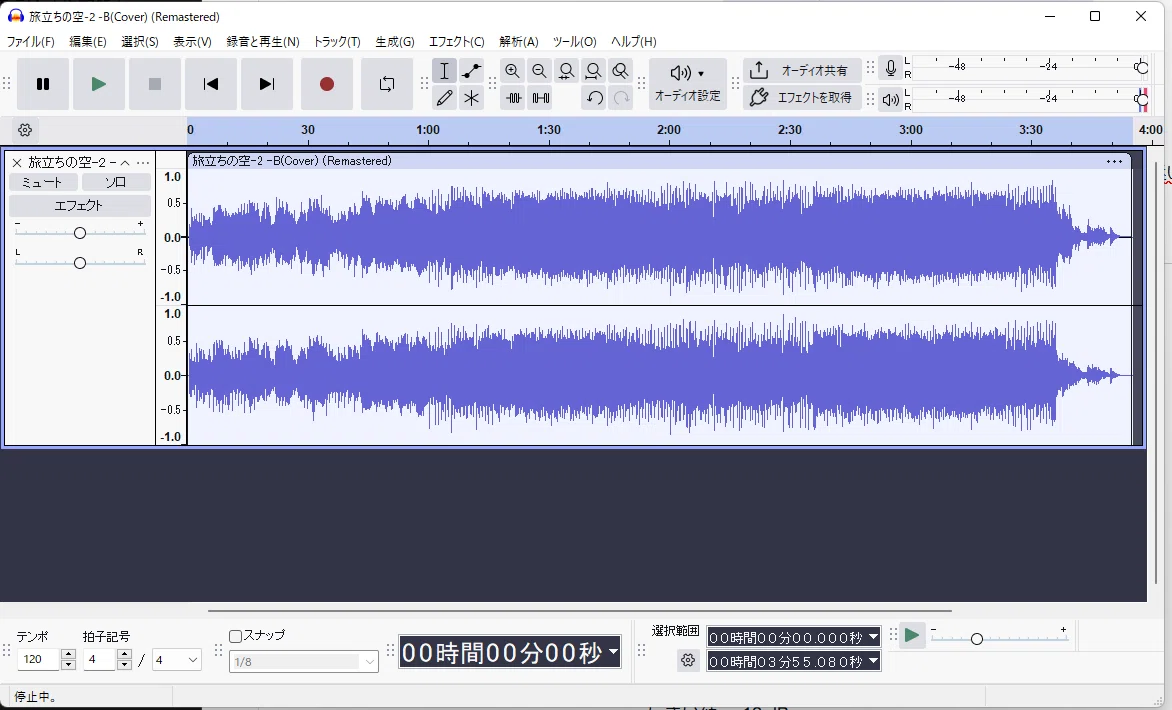Increase tempo with the stepper arrow

click(69, 655)
